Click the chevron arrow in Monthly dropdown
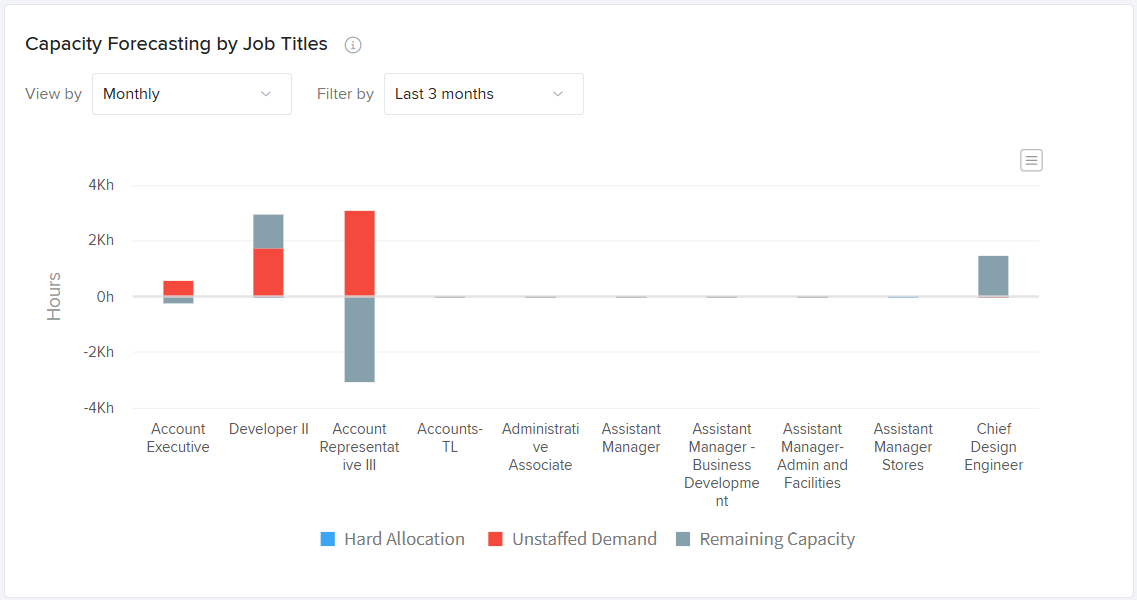 [266, 94]
